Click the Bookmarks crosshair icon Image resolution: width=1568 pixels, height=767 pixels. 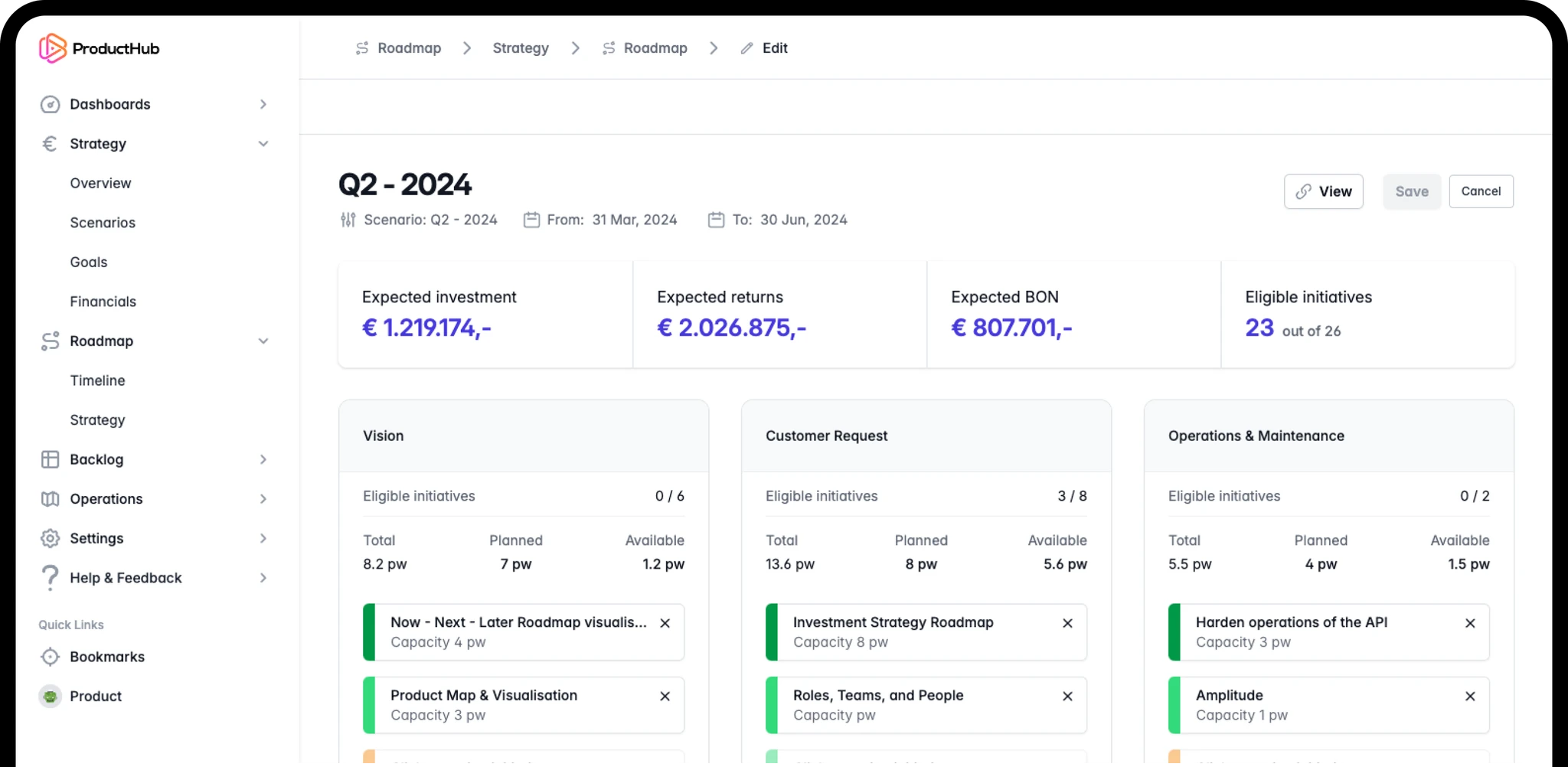click(x=50, y=657)
